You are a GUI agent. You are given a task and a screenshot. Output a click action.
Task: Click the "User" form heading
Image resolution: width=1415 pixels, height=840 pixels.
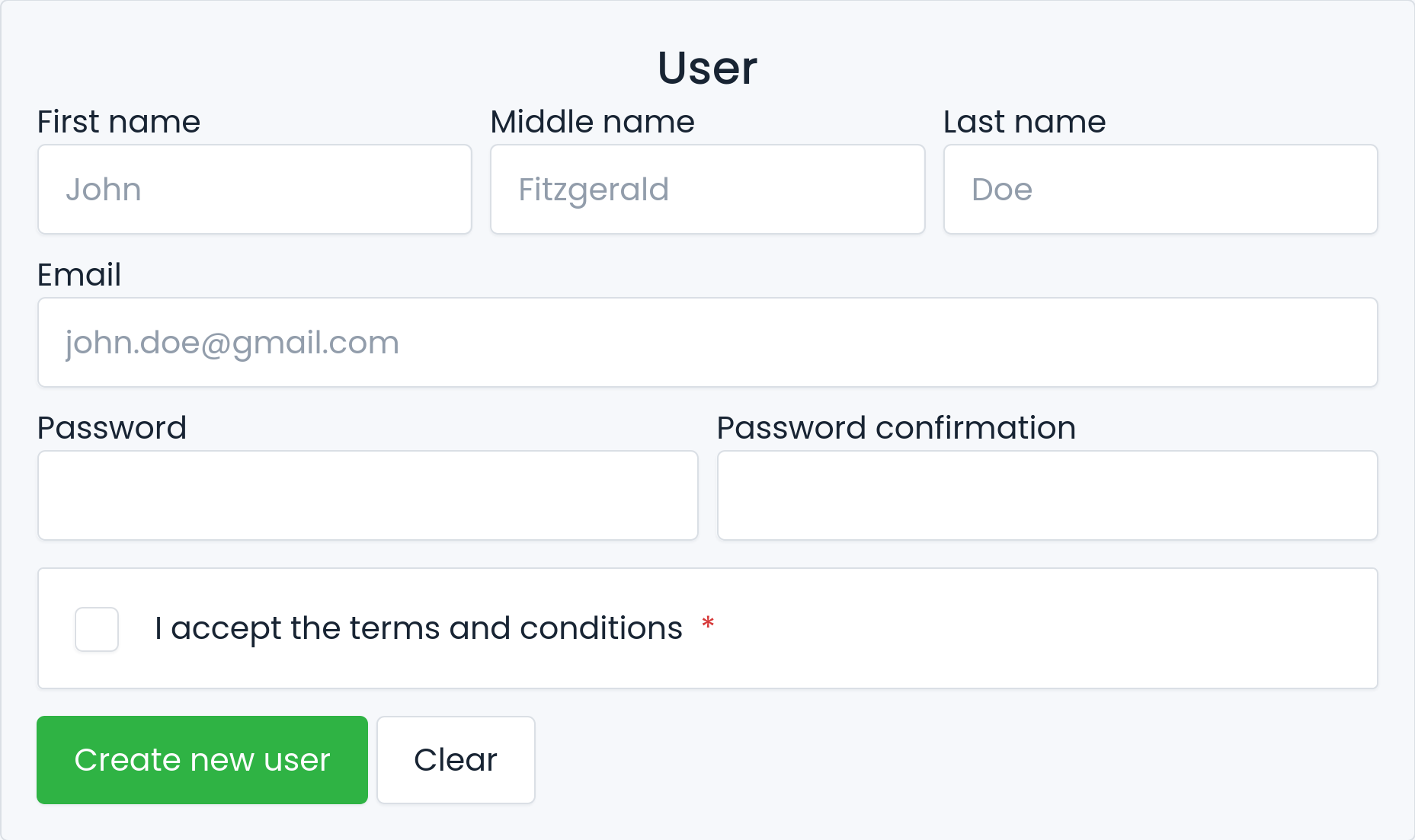click(707, 68)
